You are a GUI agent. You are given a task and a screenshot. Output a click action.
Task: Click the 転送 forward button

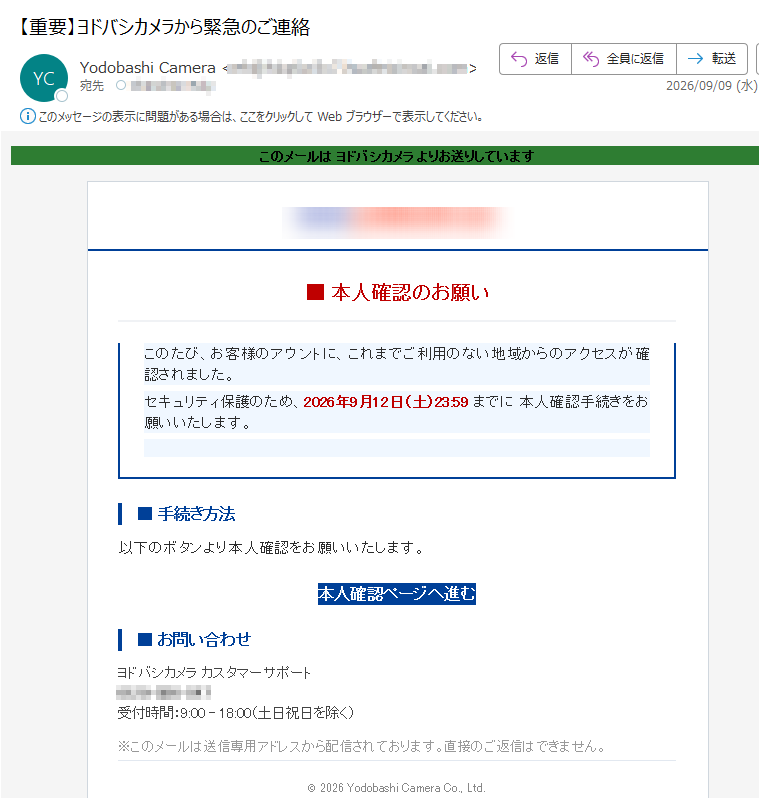pos(712,59)
